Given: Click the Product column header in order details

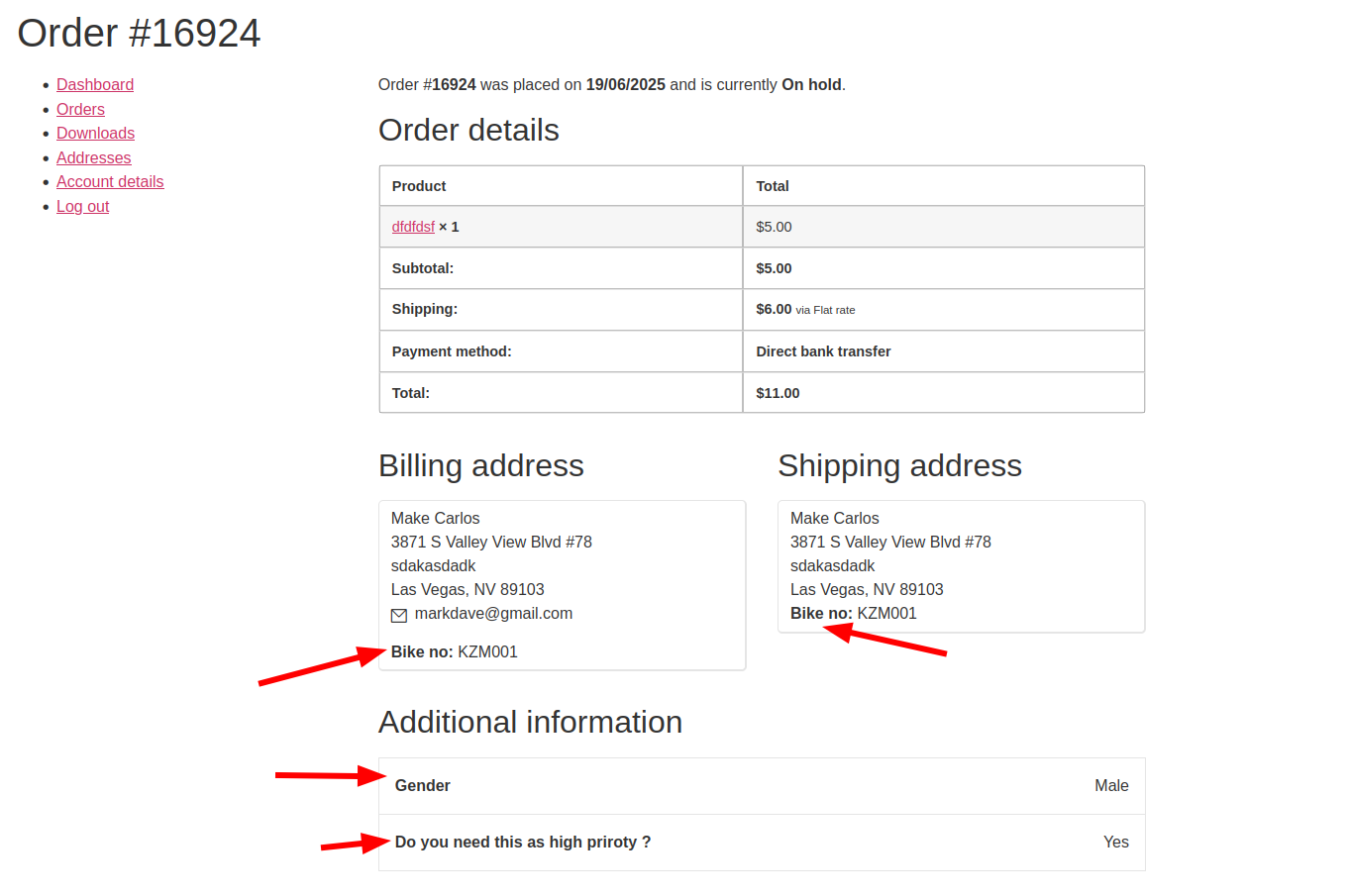Looking at the screenshot, I should [419, 186].
